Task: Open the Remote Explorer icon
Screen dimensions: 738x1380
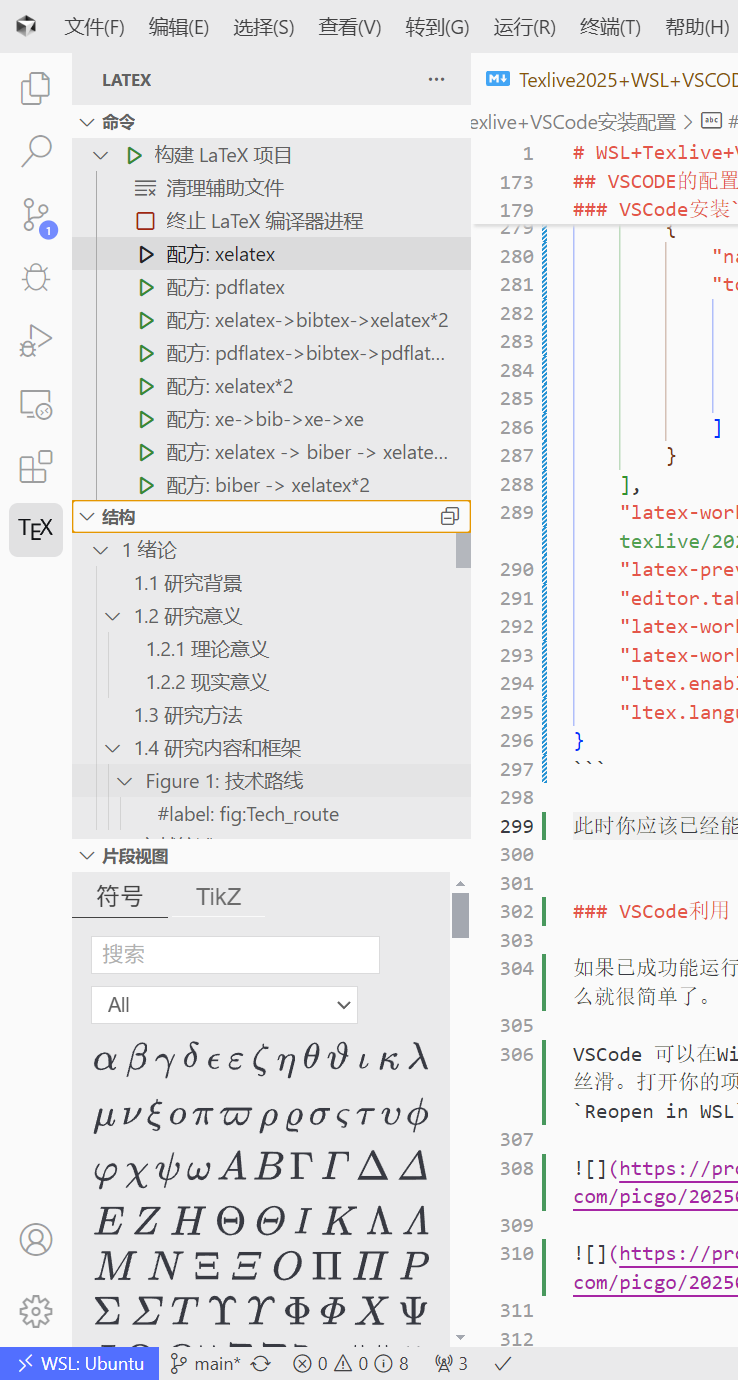Action: 36,404
